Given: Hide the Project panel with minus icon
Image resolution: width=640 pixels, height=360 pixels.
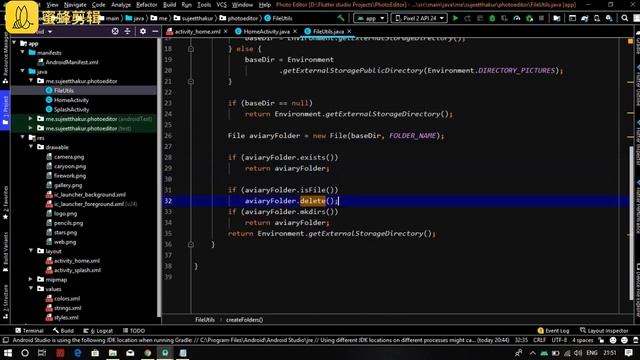Looking at the screenshot, I should (155, 31).
